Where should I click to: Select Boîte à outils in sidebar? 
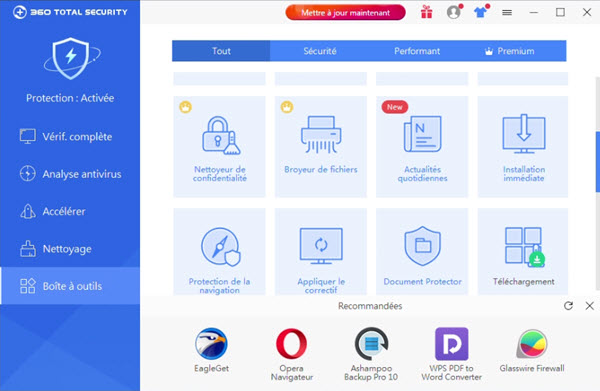pos(70,286)
